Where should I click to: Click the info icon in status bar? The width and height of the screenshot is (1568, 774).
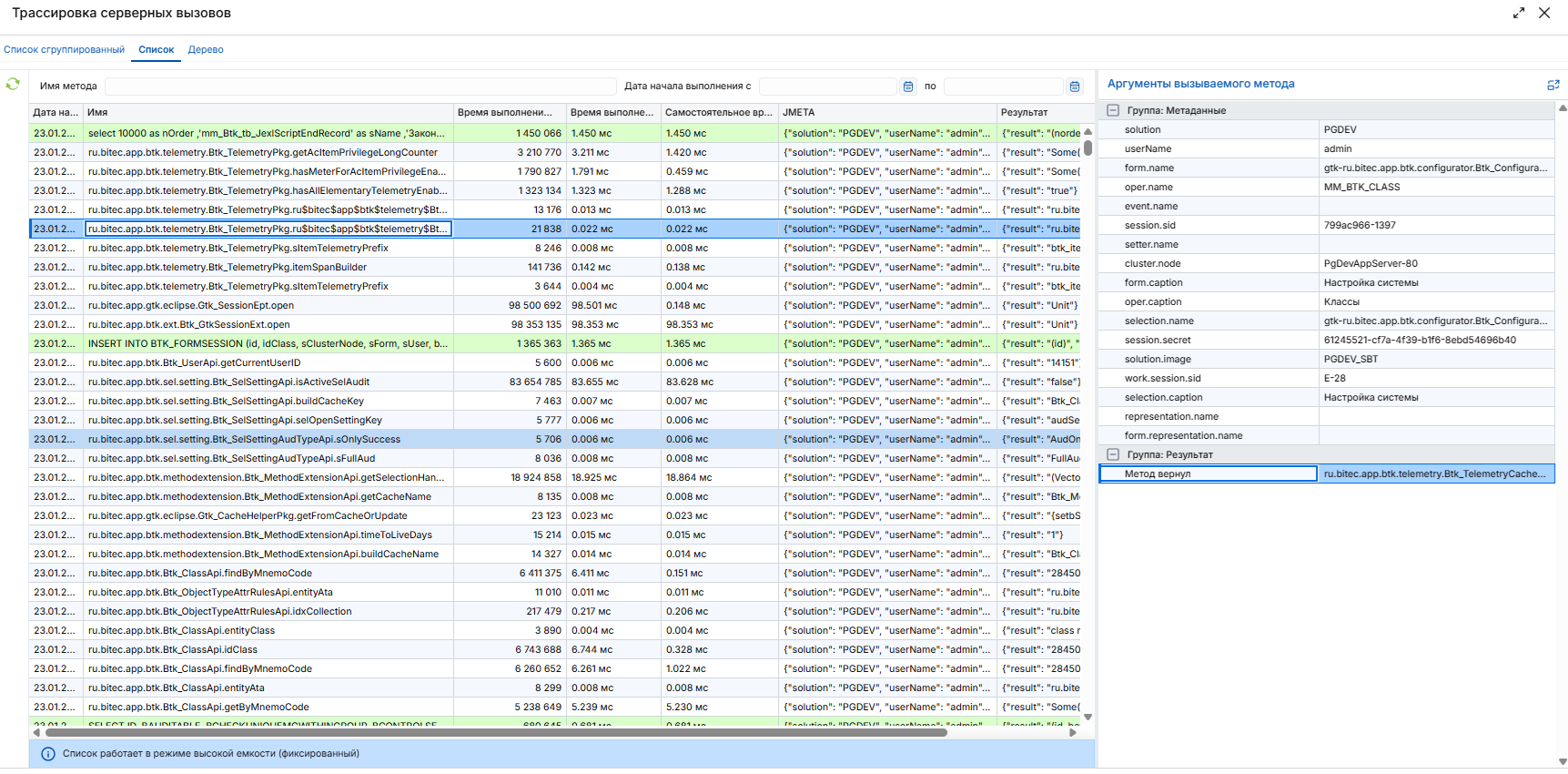pyautogui.click(x=48, y=754)
